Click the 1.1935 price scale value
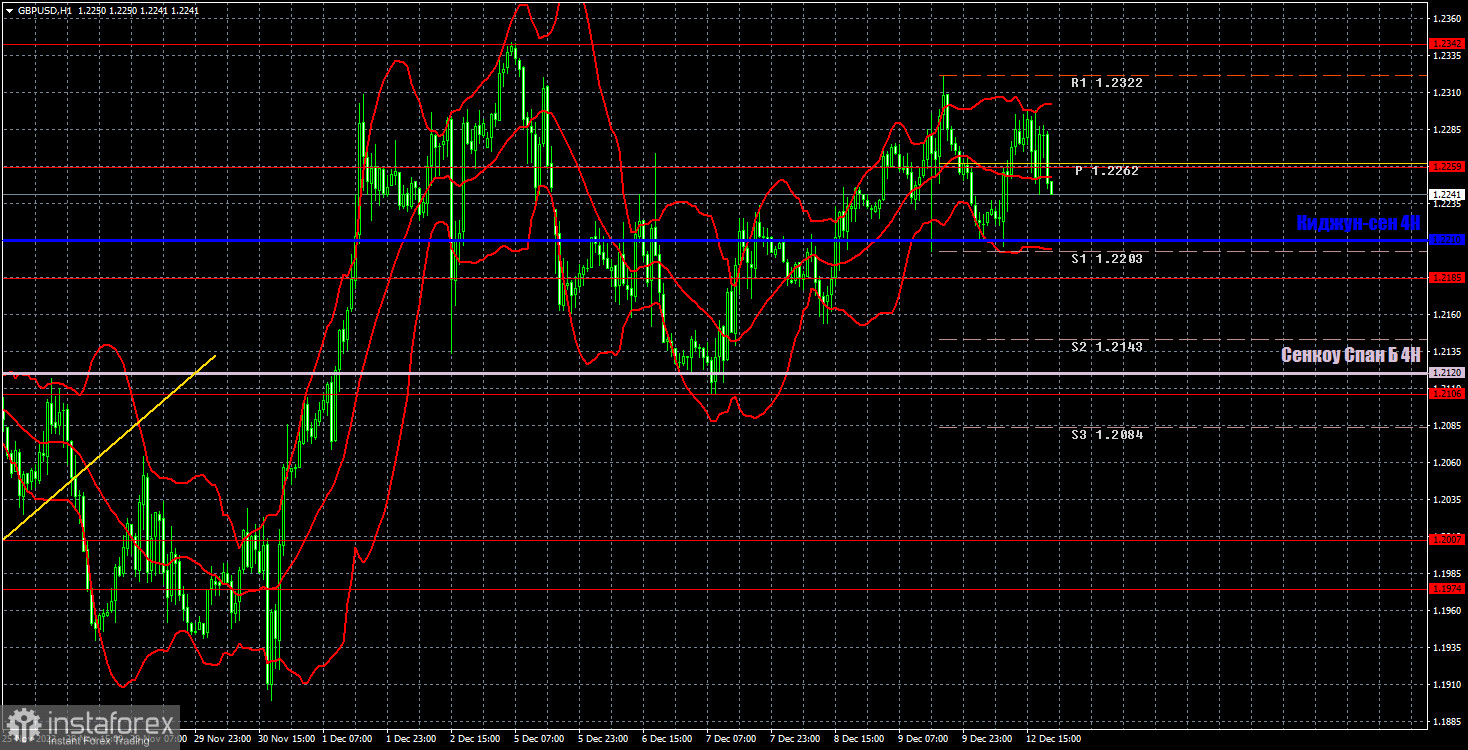Screen dimensions: 1468x750 point(1447,648)
